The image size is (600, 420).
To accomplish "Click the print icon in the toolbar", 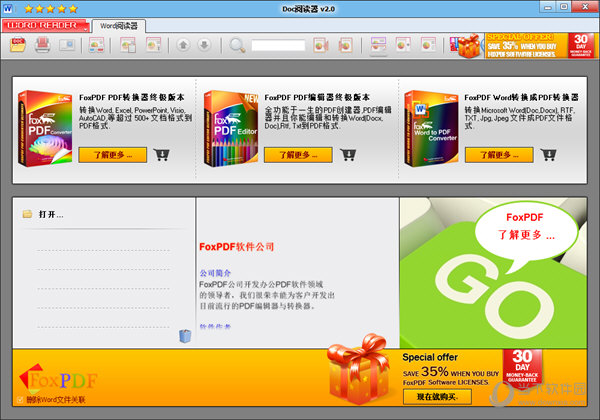I will tap(42, 45).
